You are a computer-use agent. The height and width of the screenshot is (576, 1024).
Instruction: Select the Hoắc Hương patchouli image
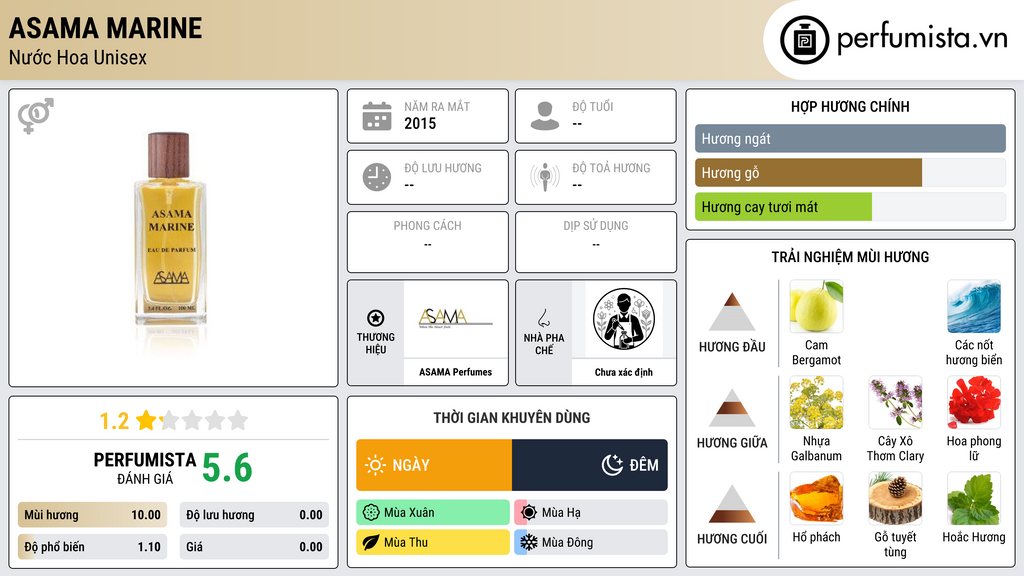974,498
